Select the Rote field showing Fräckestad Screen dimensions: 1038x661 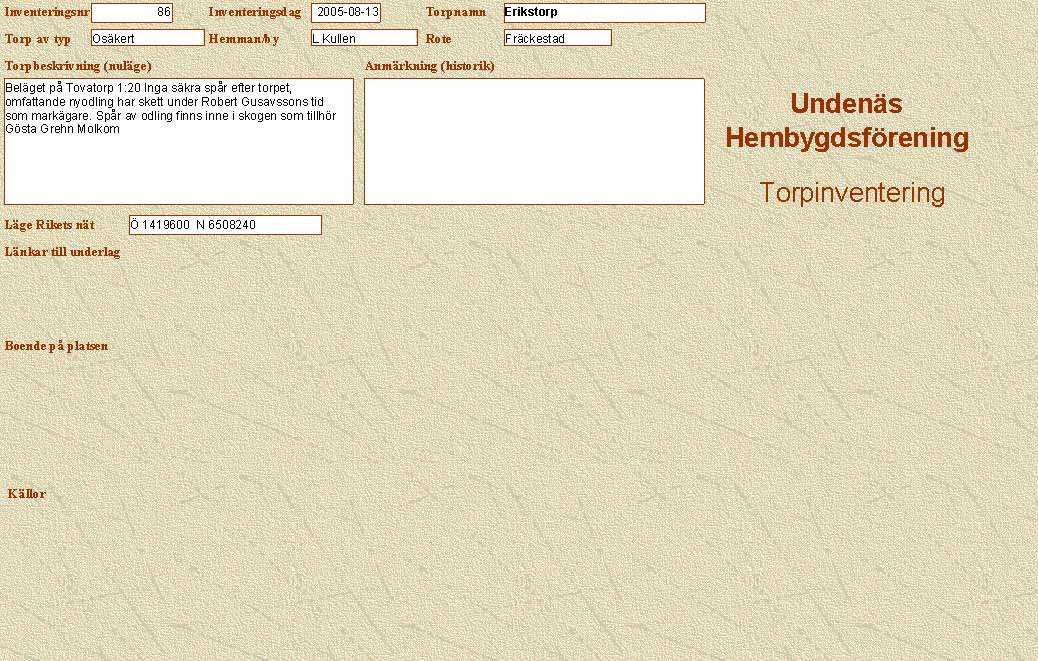(x=557, y=38)
